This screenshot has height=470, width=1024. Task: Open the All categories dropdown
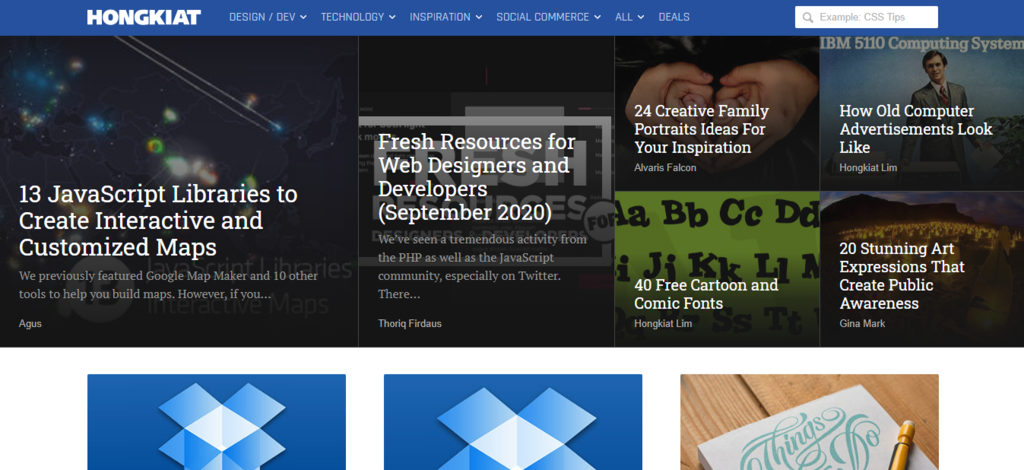coord(630,17)
